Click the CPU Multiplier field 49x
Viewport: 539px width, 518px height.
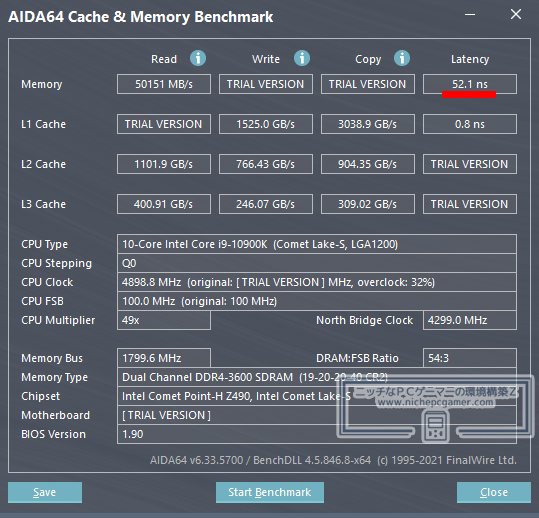pyautogui.click(x=164, y=320)
